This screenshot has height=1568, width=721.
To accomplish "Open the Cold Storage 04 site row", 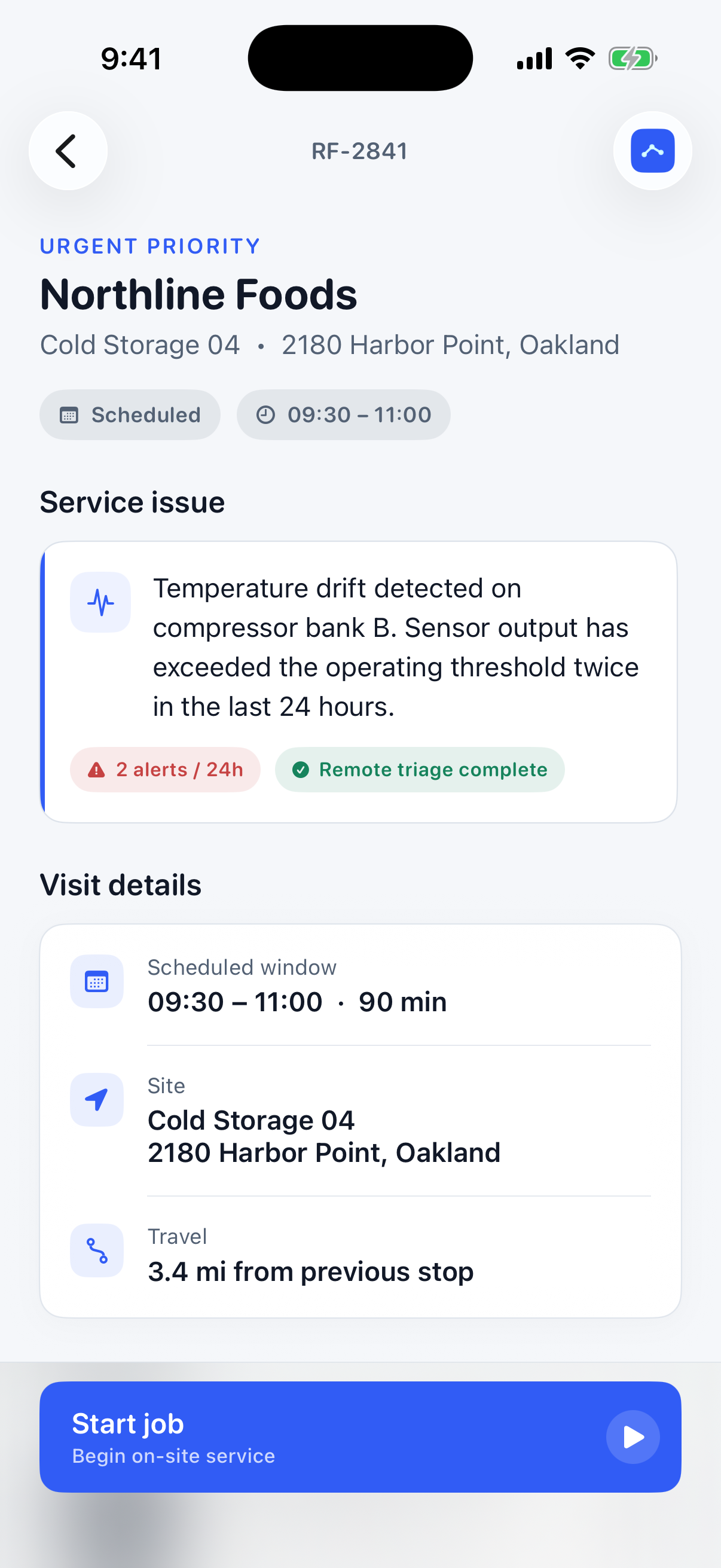I will coord(360,1121).
